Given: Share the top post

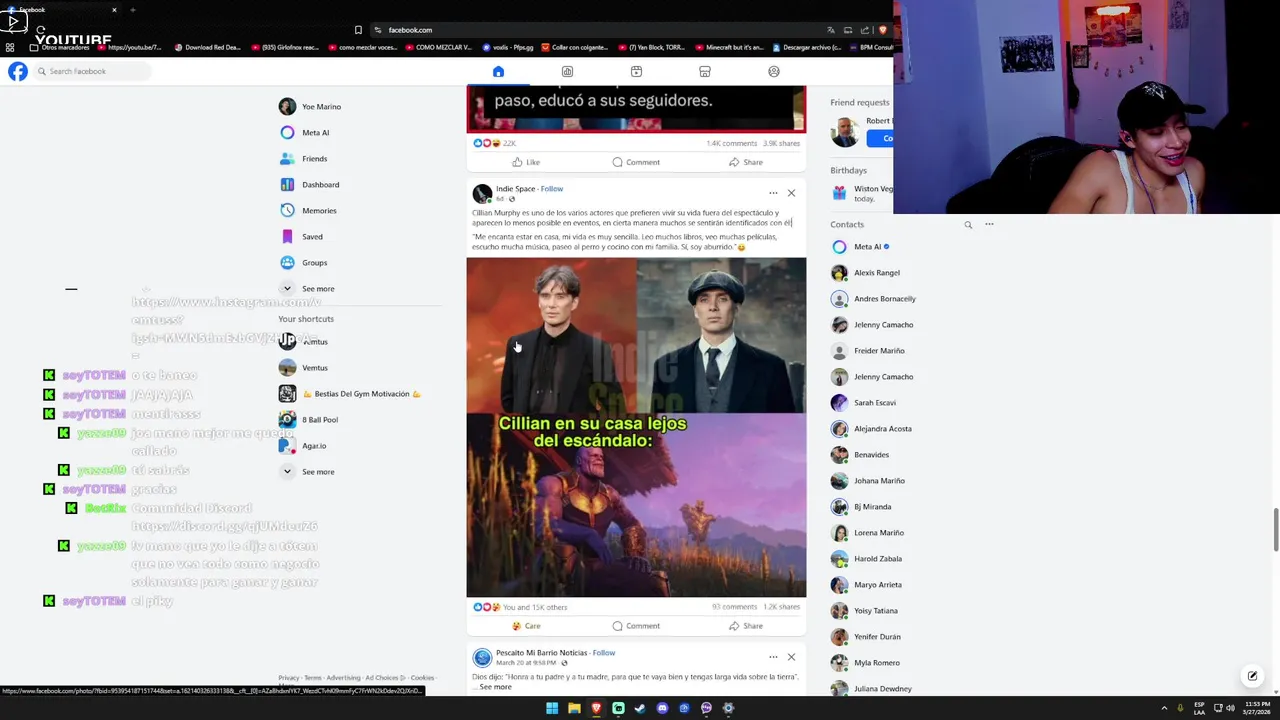Looking at the screenshot, I should [x=746, y=162].
